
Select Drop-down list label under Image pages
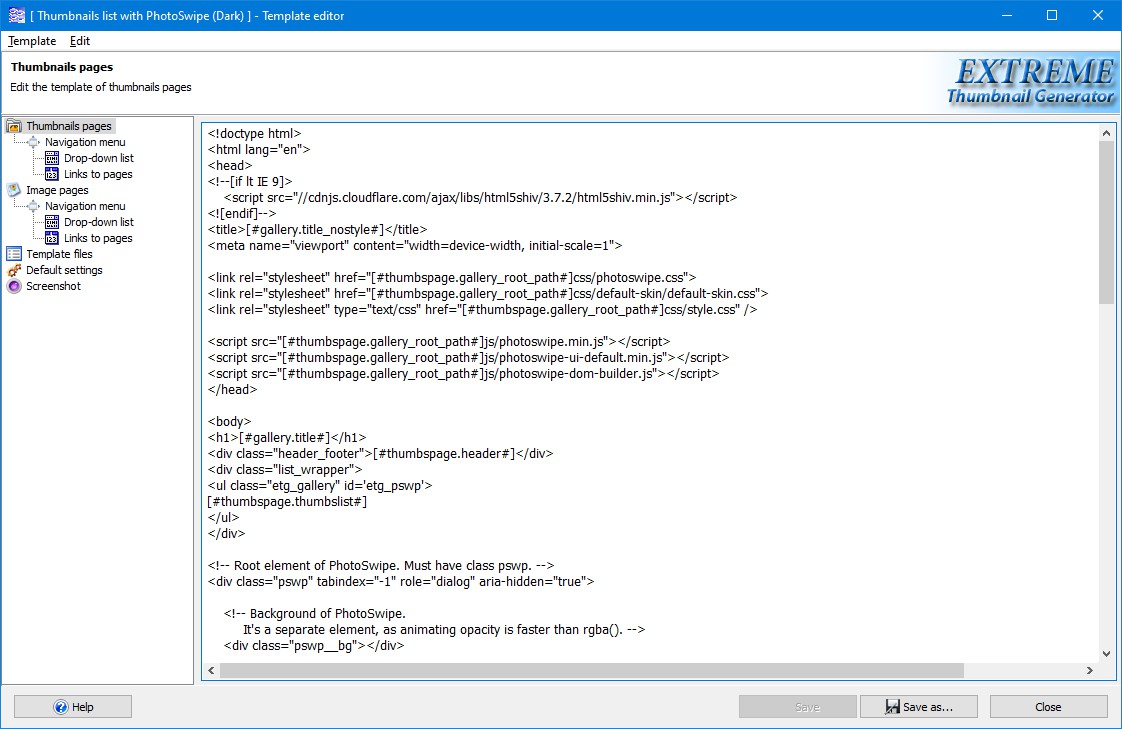[99, 222]
